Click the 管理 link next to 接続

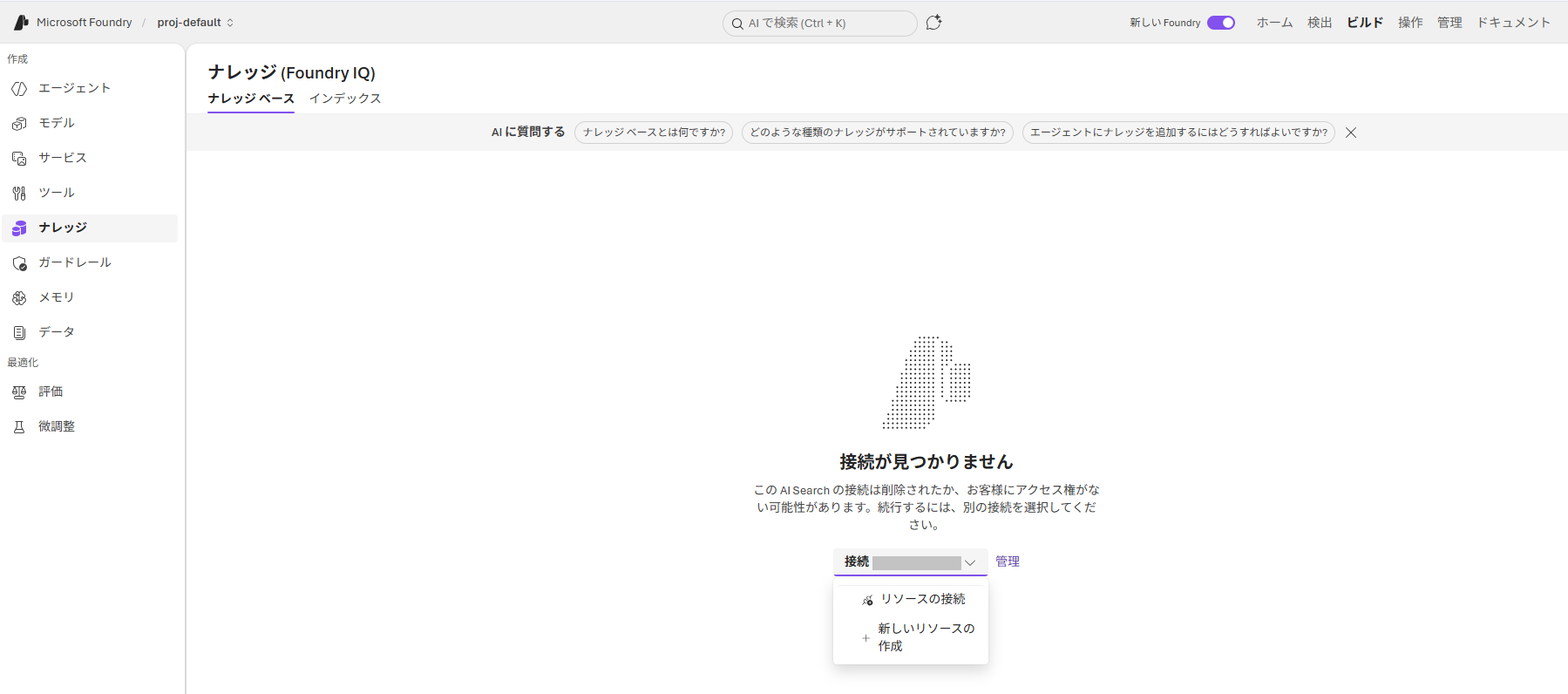tap(1008, 561)
